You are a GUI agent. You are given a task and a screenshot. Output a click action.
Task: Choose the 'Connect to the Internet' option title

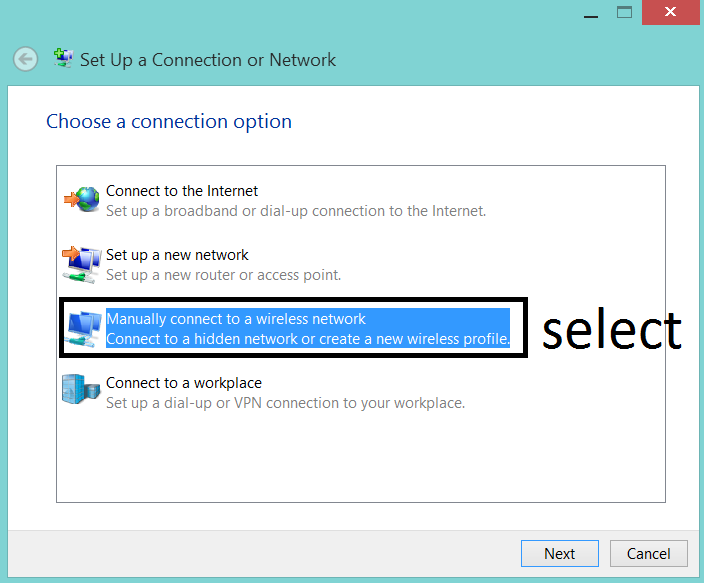(182, 191)
